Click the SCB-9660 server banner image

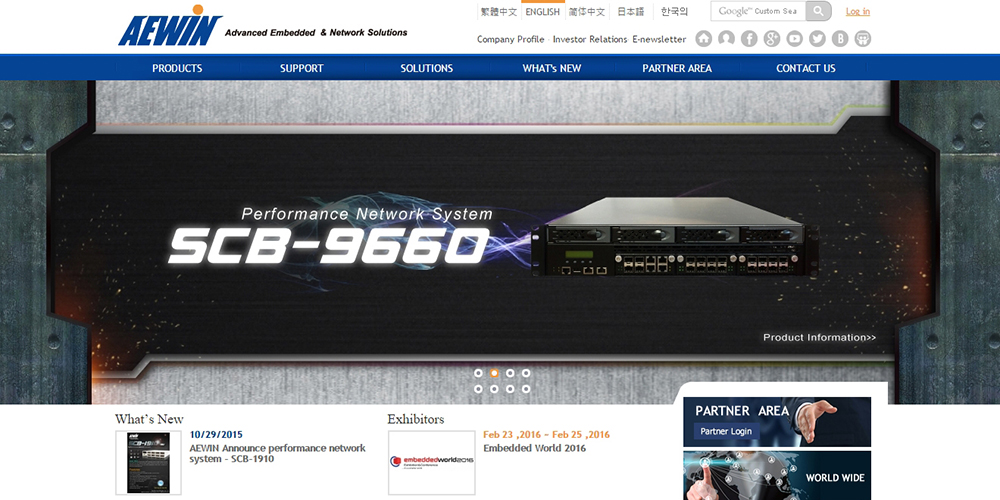(675, 237)
